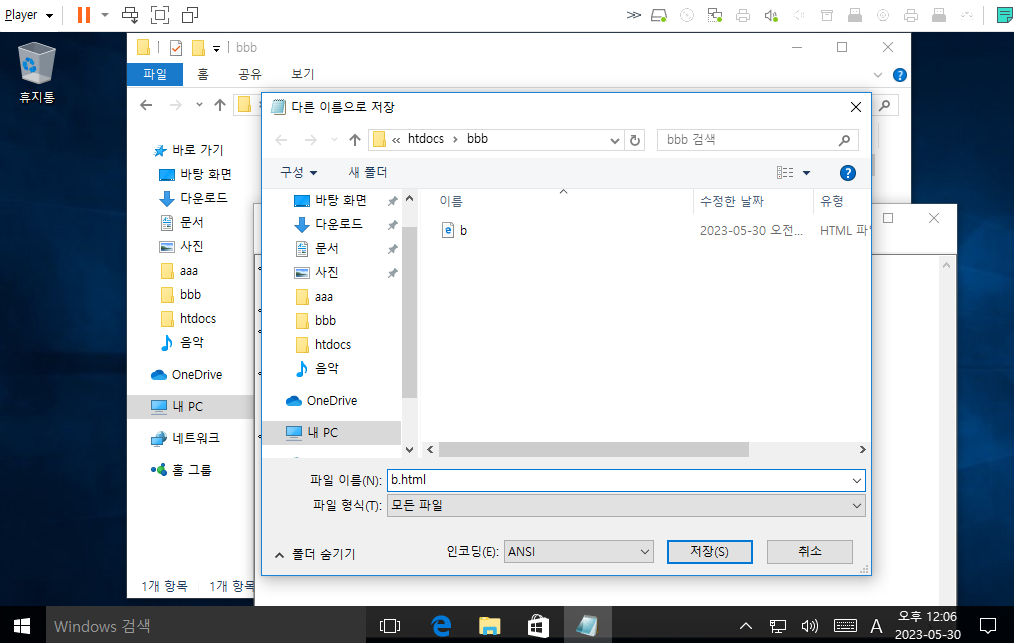The width and height of the screenshot is (1014, 643).
Task: Click the horizontal scrollbar in file list
Action: coord(593,450)
